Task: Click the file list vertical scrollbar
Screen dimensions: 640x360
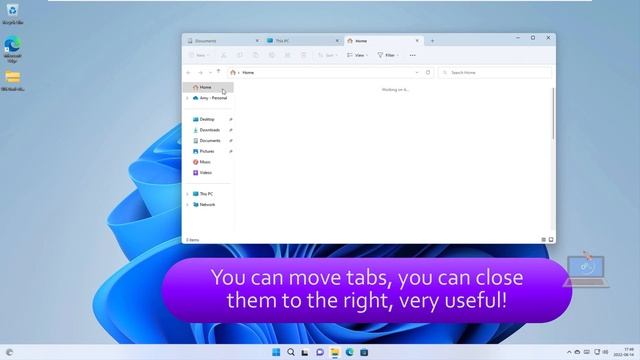Action: (x=553, y=113)
